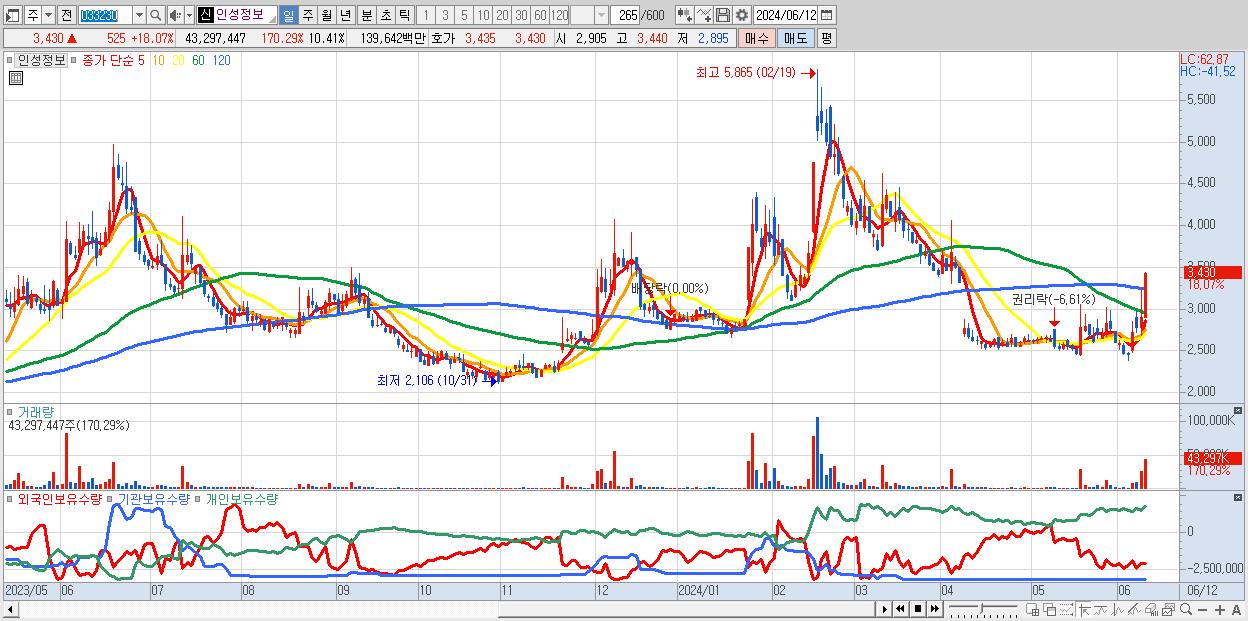1248x621 pixels.
Task: Click the grid icon under 인성정보 label
Action: point(16,78)
